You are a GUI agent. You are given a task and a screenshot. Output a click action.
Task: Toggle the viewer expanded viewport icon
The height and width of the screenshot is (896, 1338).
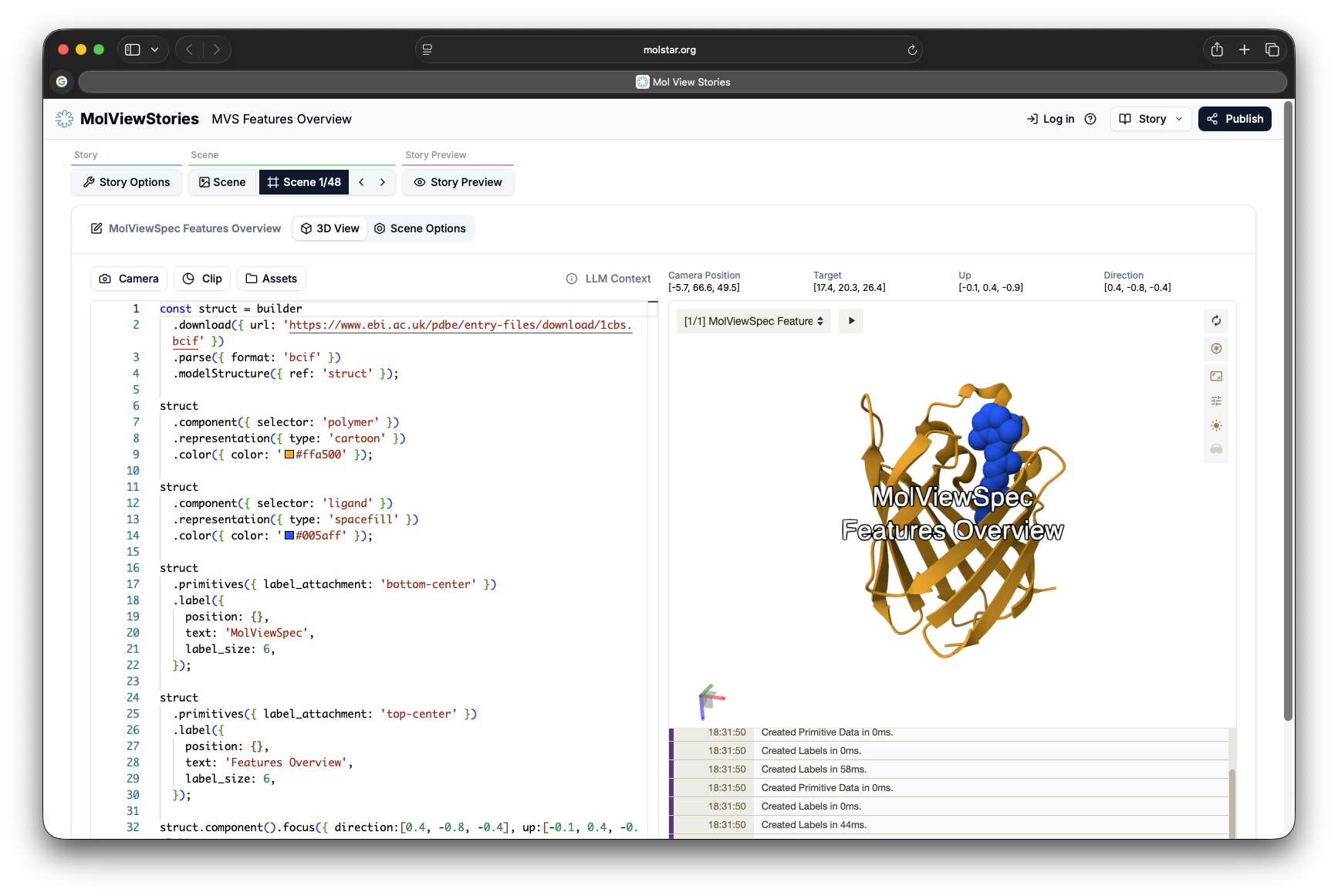1216,376
